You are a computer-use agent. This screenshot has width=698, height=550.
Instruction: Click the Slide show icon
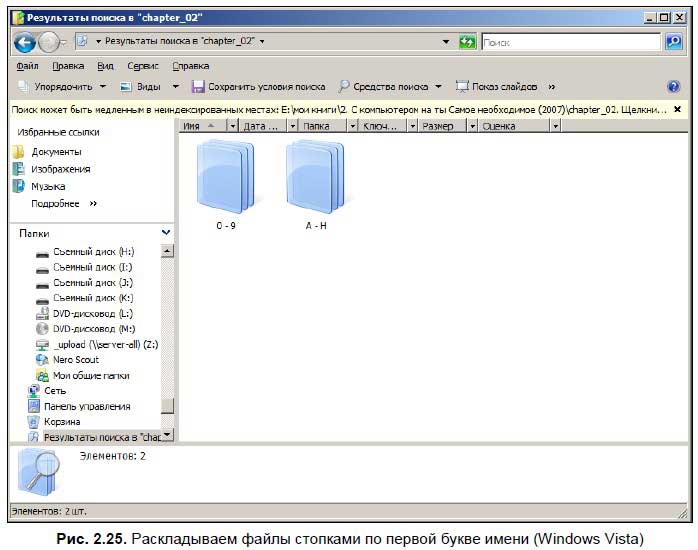pyautogui.click(x=462, y=86)
